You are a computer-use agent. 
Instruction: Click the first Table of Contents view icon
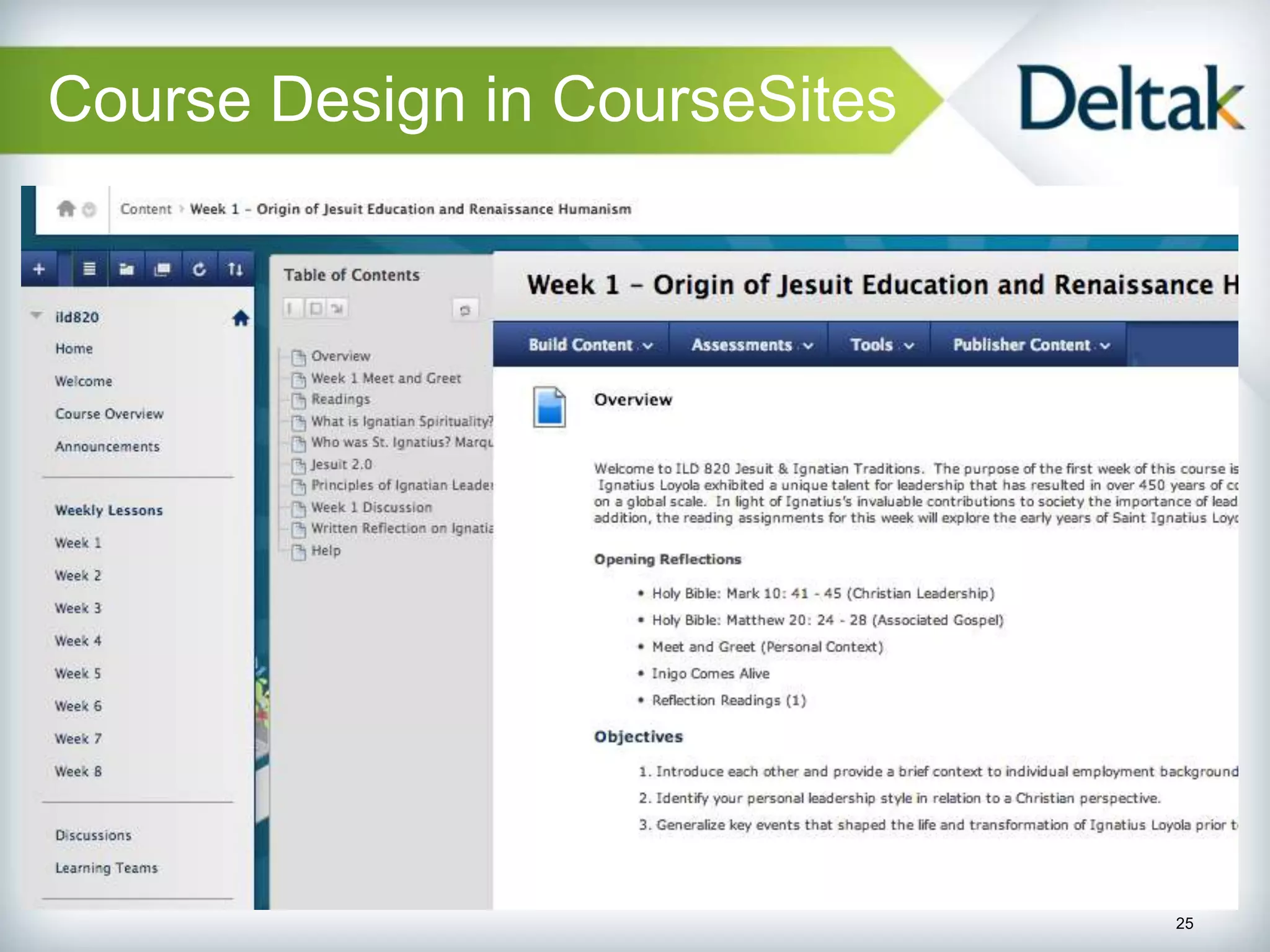[292, 308]
